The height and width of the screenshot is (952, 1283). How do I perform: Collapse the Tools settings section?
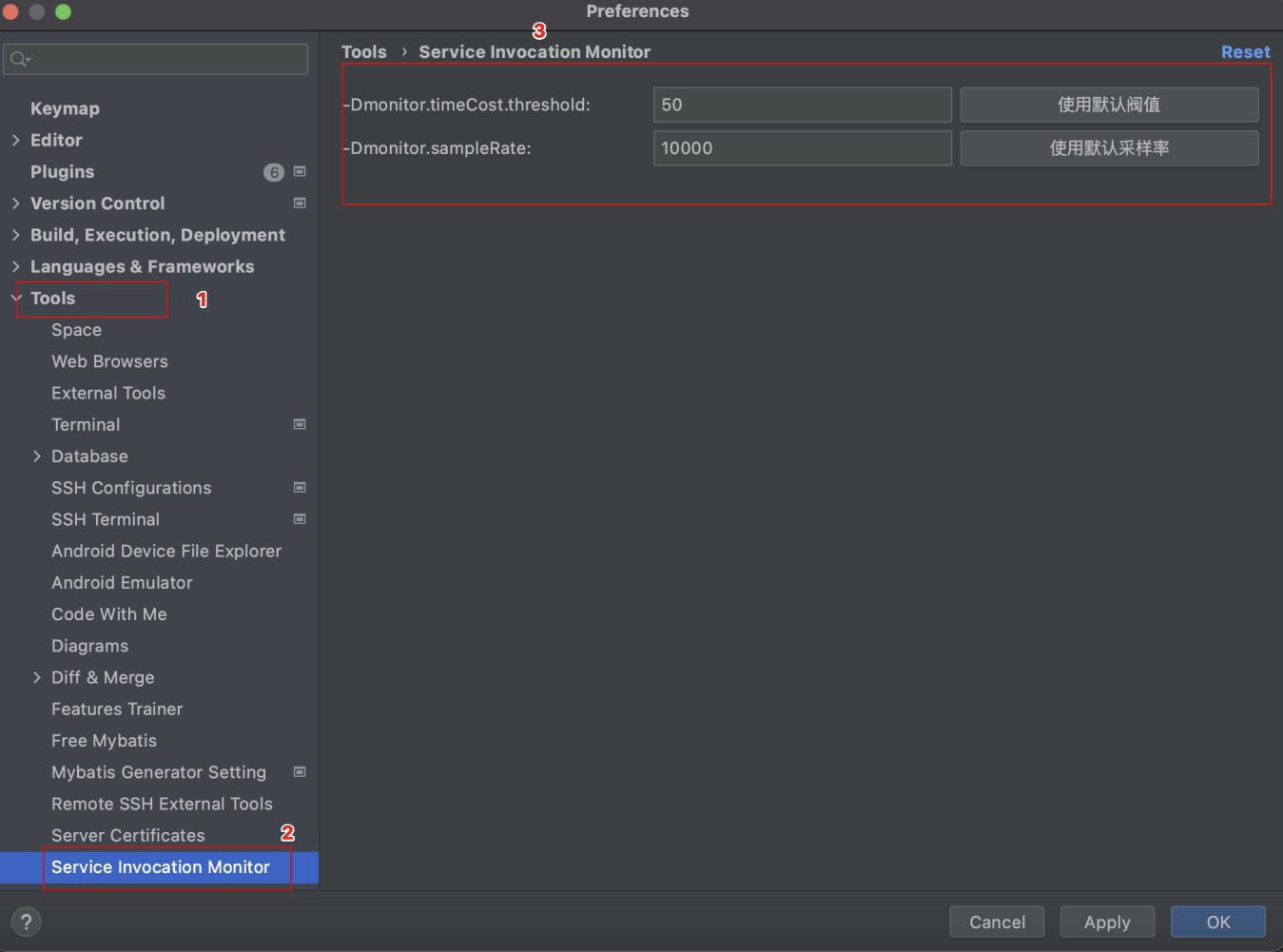point(15,298)
